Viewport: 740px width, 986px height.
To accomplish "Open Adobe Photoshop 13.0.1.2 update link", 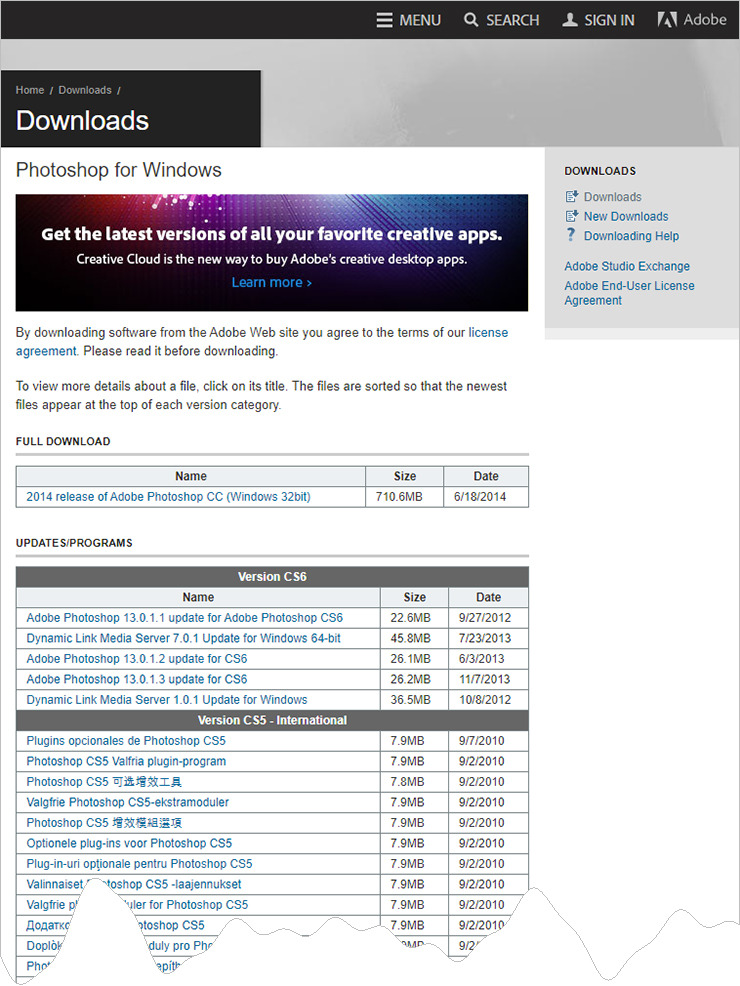I will (x=136, y=658).
